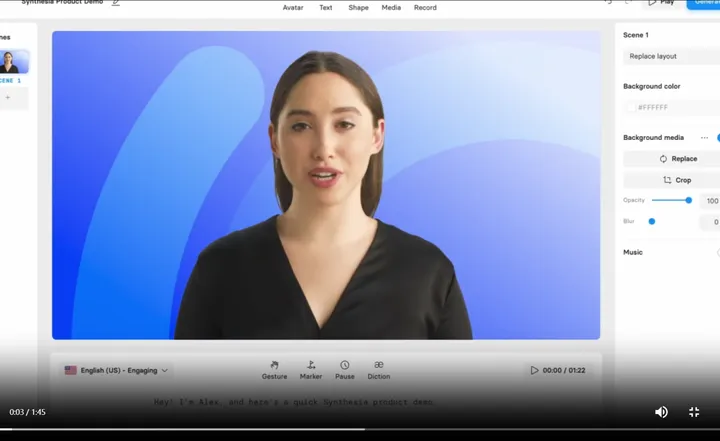Open Background media more options (three dots)
This screenshot has height=441, width=720.
click(x=704, y=138)
